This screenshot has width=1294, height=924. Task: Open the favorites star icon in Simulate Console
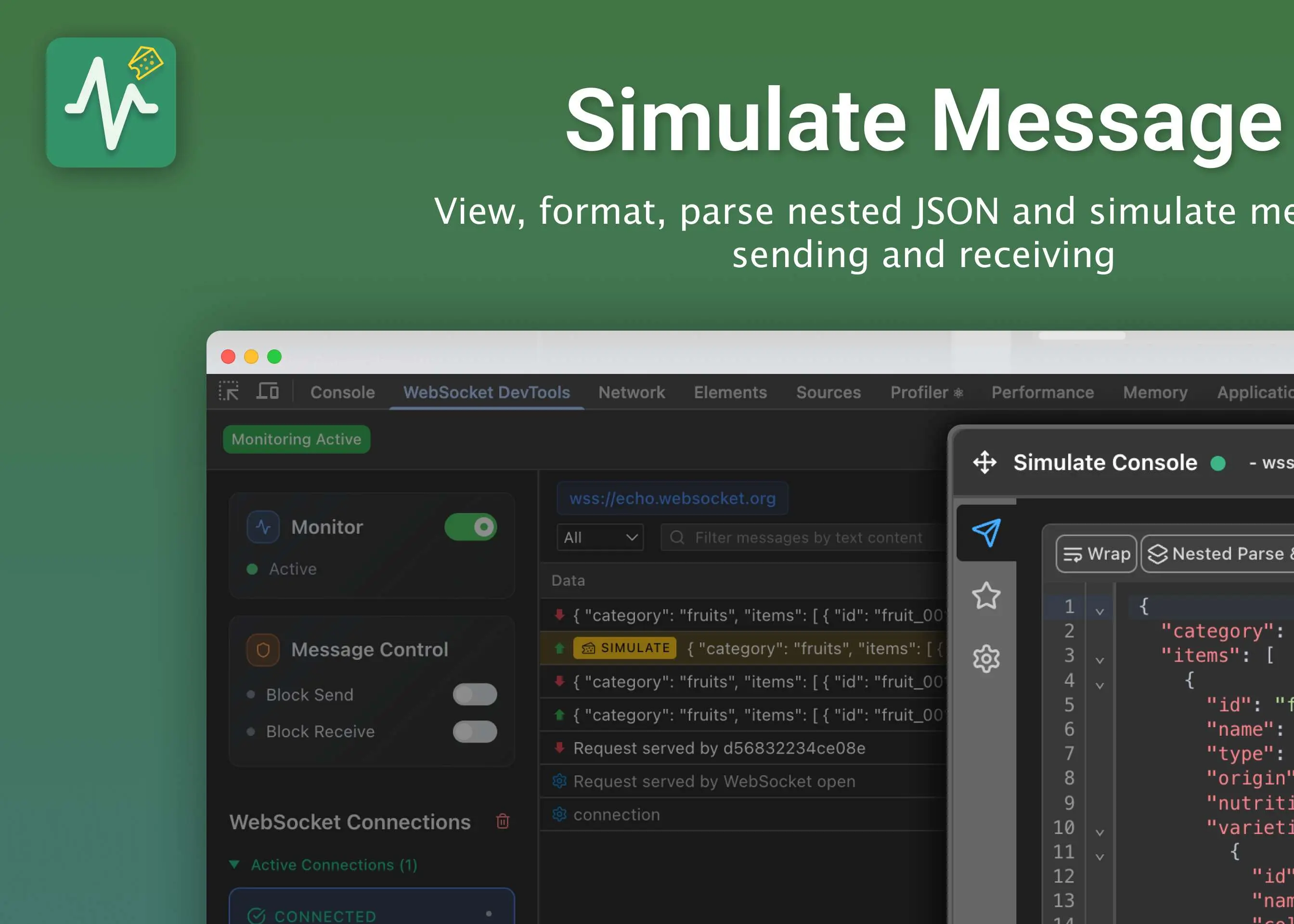point(986,596)
